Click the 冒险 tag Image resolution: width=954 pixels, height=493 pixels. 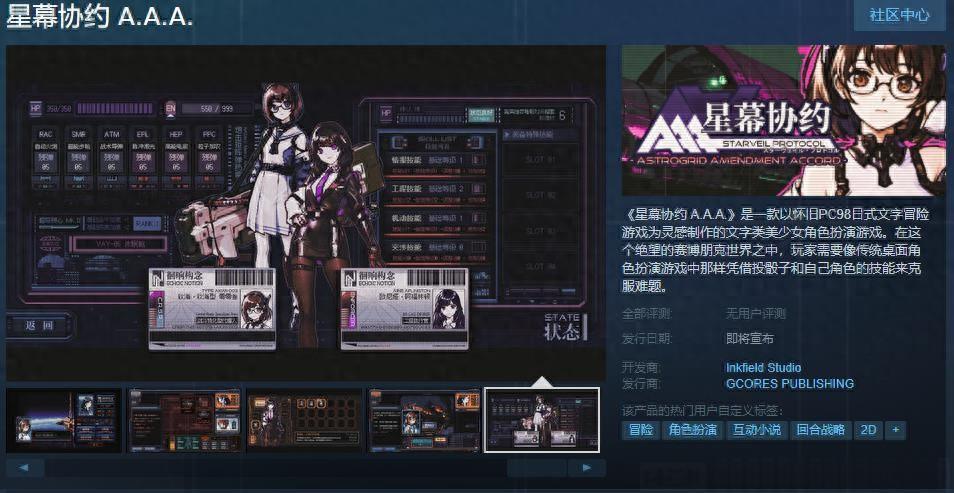click(640, 430)
